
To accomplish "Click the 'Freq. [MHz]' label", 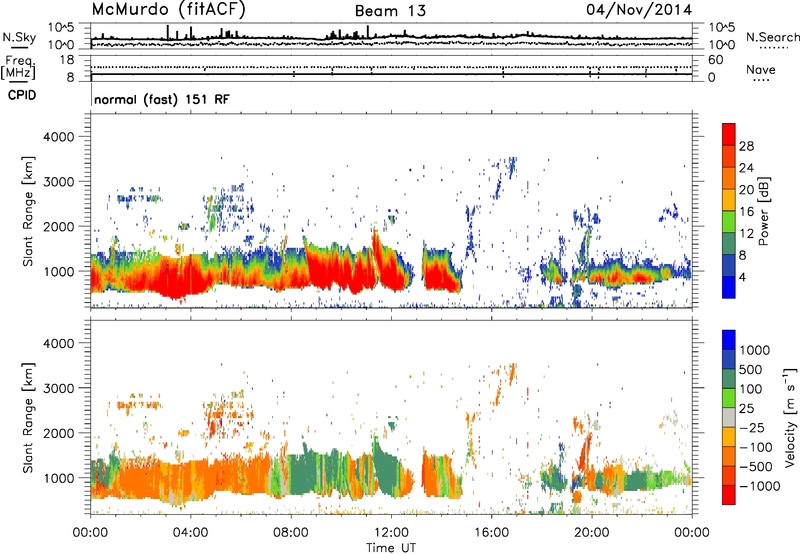I will click(x=18, y=67).
